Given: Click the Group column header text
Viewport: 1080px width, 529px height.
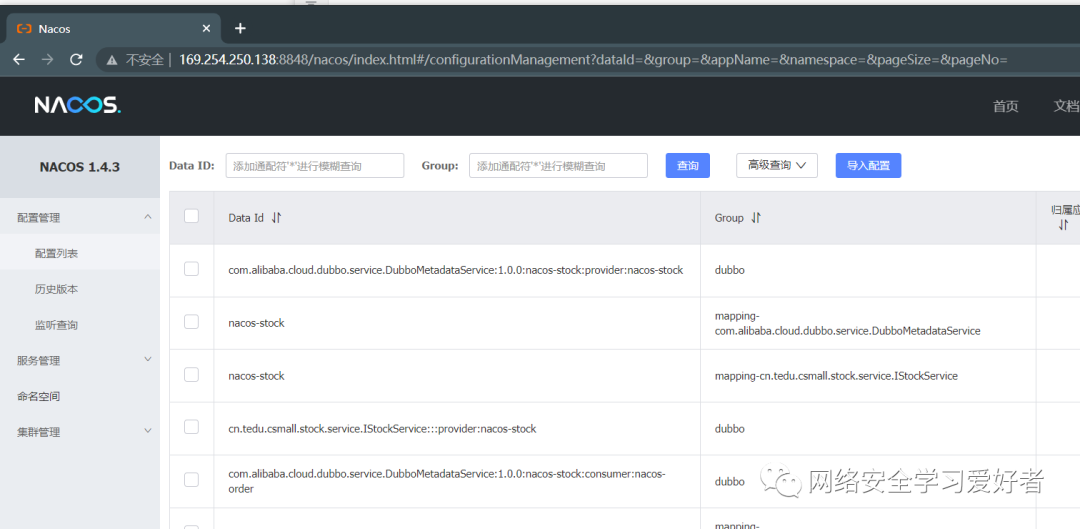Looking at the screenshot, I should (x=729, y=218).
